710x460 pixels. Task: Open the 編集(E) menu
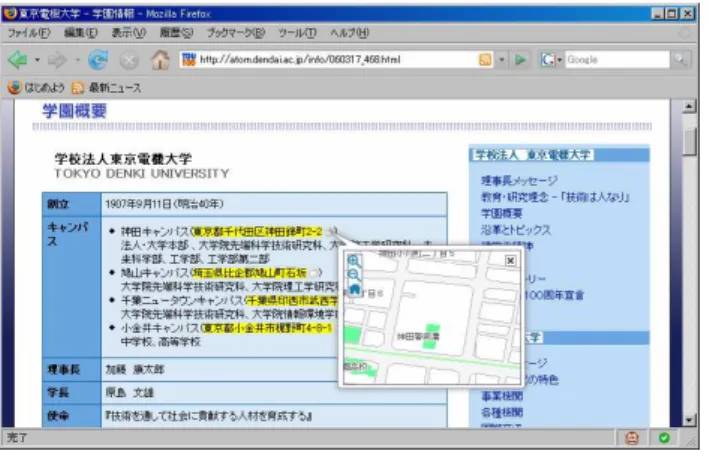pyautogui.click(x=81, y=33)
